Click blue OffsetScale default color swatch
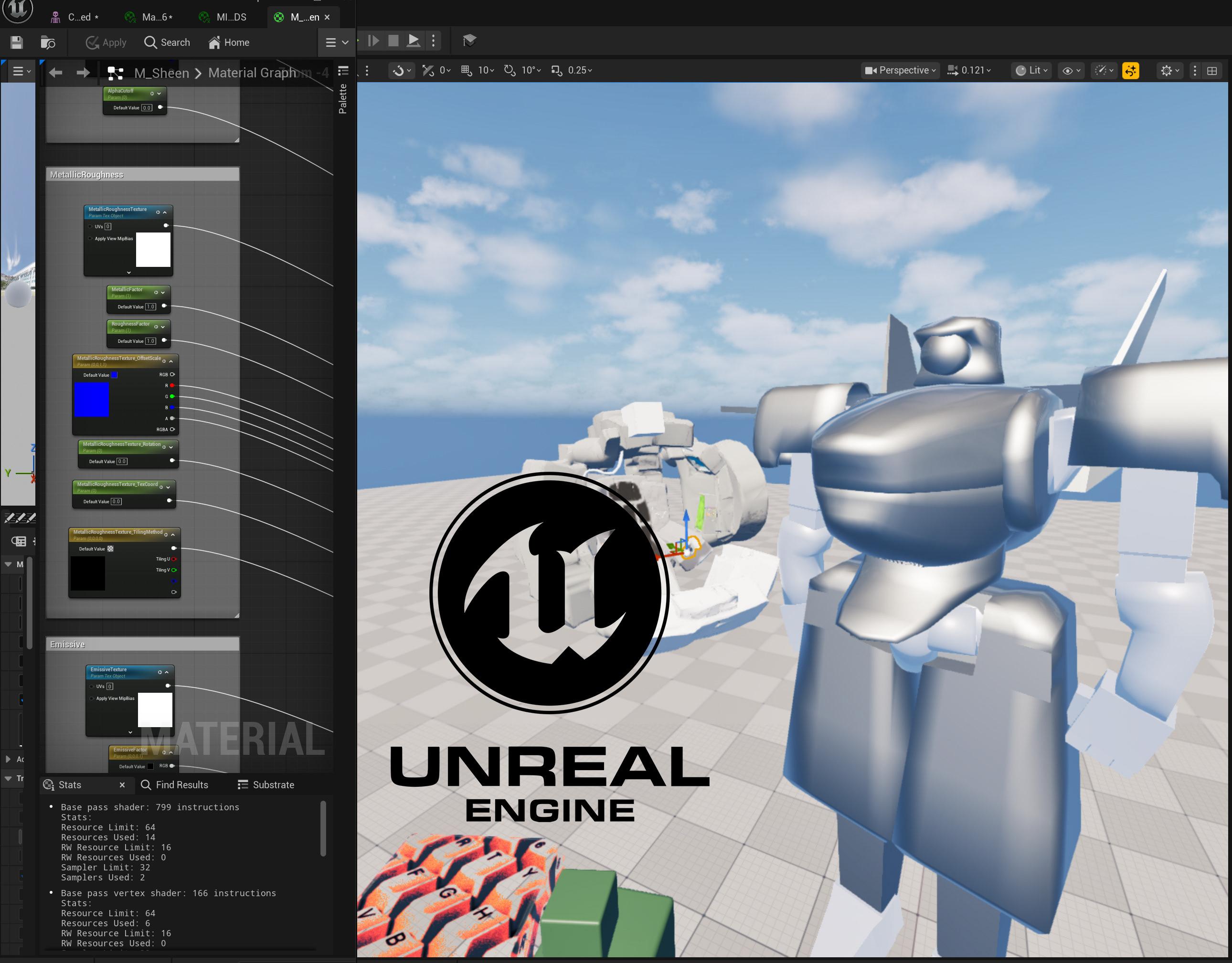This screenshot has width=1232, height=963. point(115,375)
